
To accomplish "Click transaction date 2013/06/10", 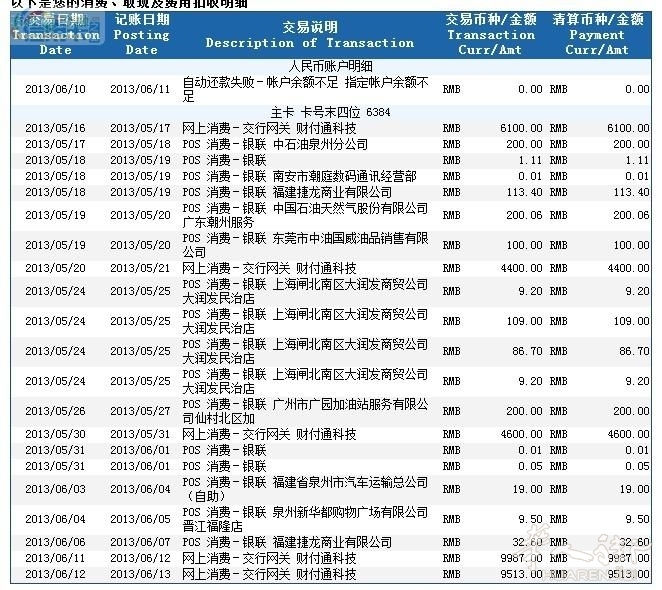I will (55, 89).
